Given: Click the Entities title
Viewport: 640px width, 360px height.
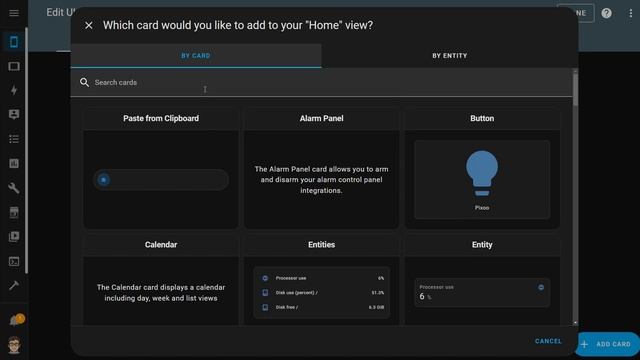Looking at the screenshot, I should (x=322, y=244).
